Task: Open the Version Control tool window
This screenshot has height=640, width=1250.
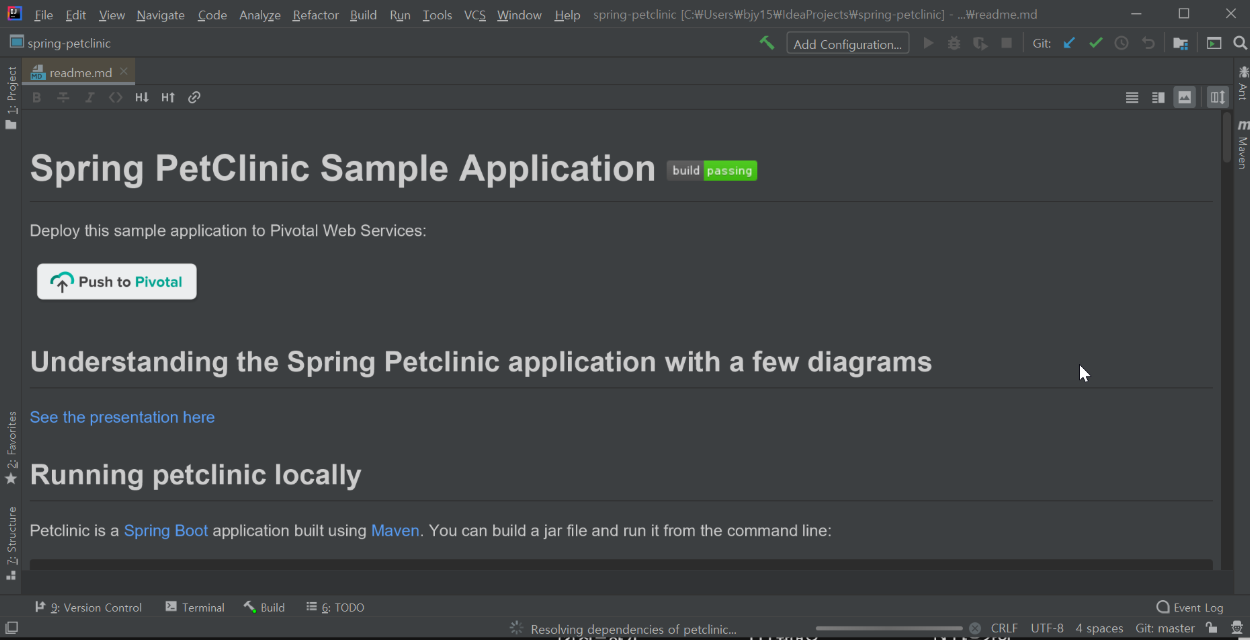Action: pyautogui.click(x=88, y=607)
